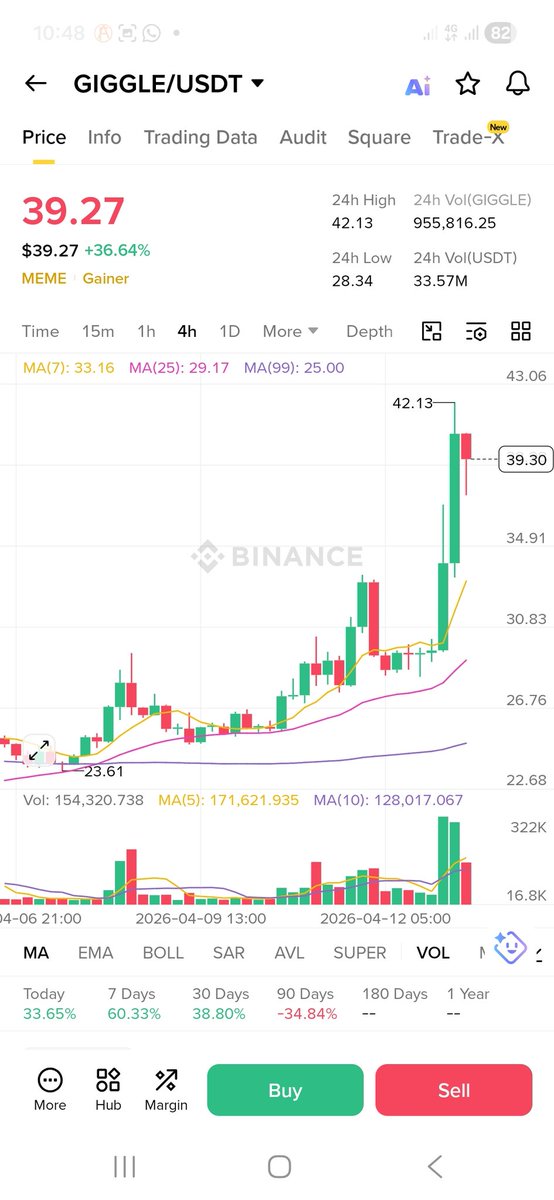Tap the volume MA(5): 171,621.935 label
The width and height of the screenshot is (554, 1200).
point(228,800)
